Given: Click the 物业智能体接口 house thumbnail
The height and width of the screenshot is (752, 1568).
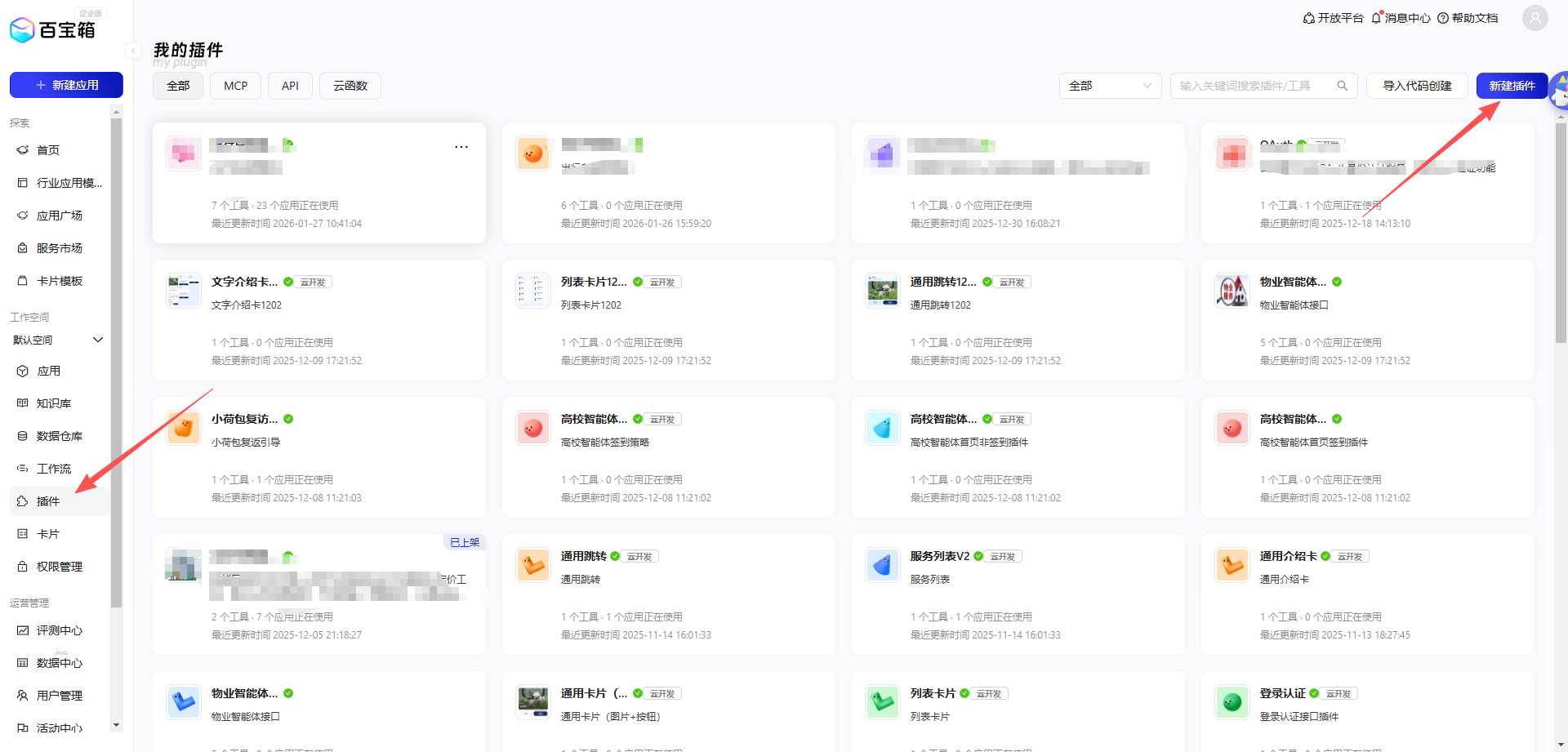Looking at the screenshot, I should 1232,290.
